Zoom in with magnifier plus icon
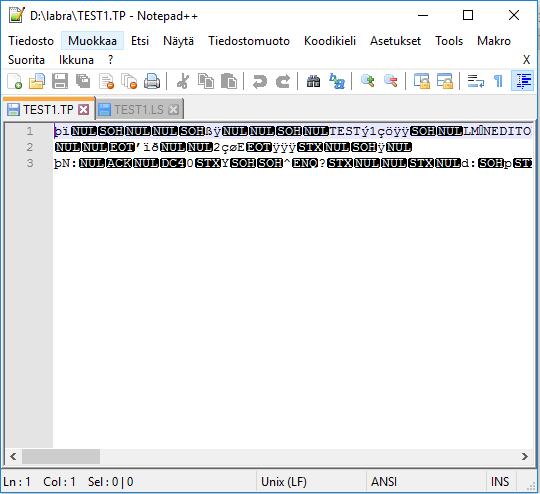 click(367, 81)
